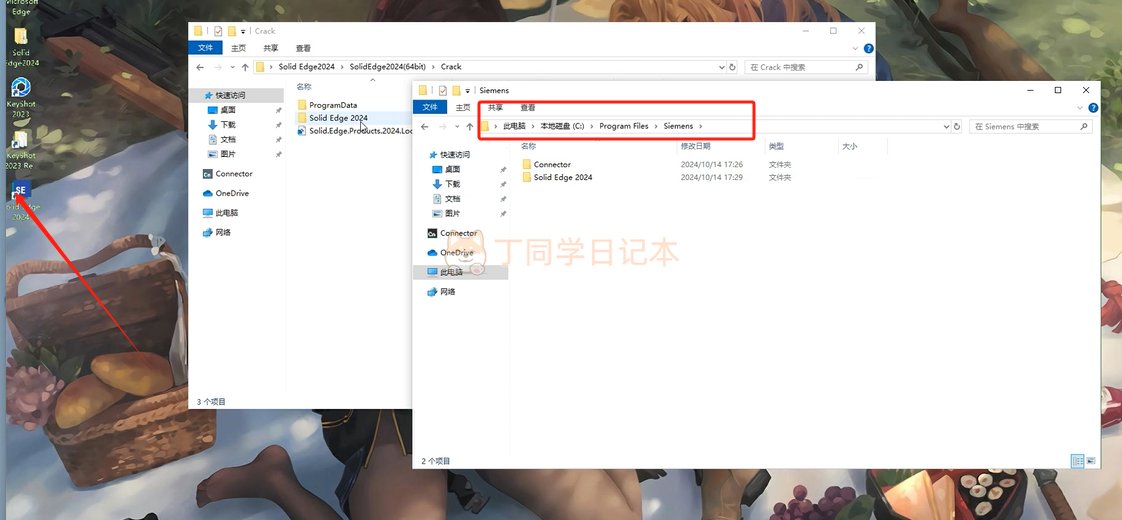Select 快速访问 in Siemens navigation pane
This screenshot has height=520, width=1122.
[x=448, y=154]
